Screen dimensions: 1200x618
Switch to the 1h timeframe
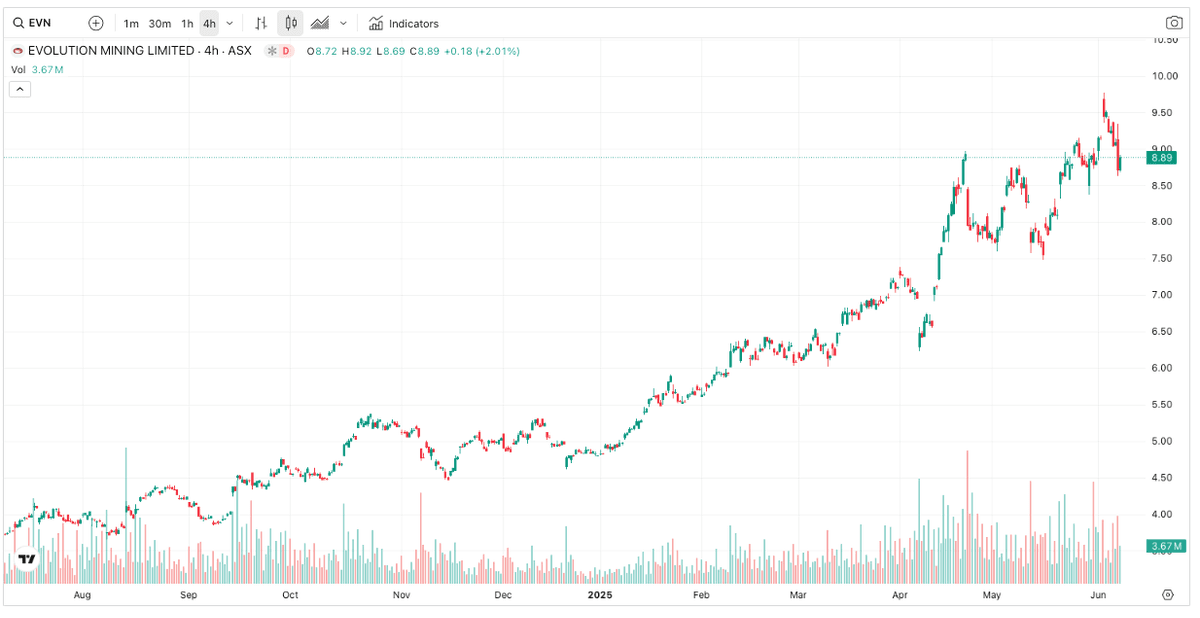click(187, 23)
